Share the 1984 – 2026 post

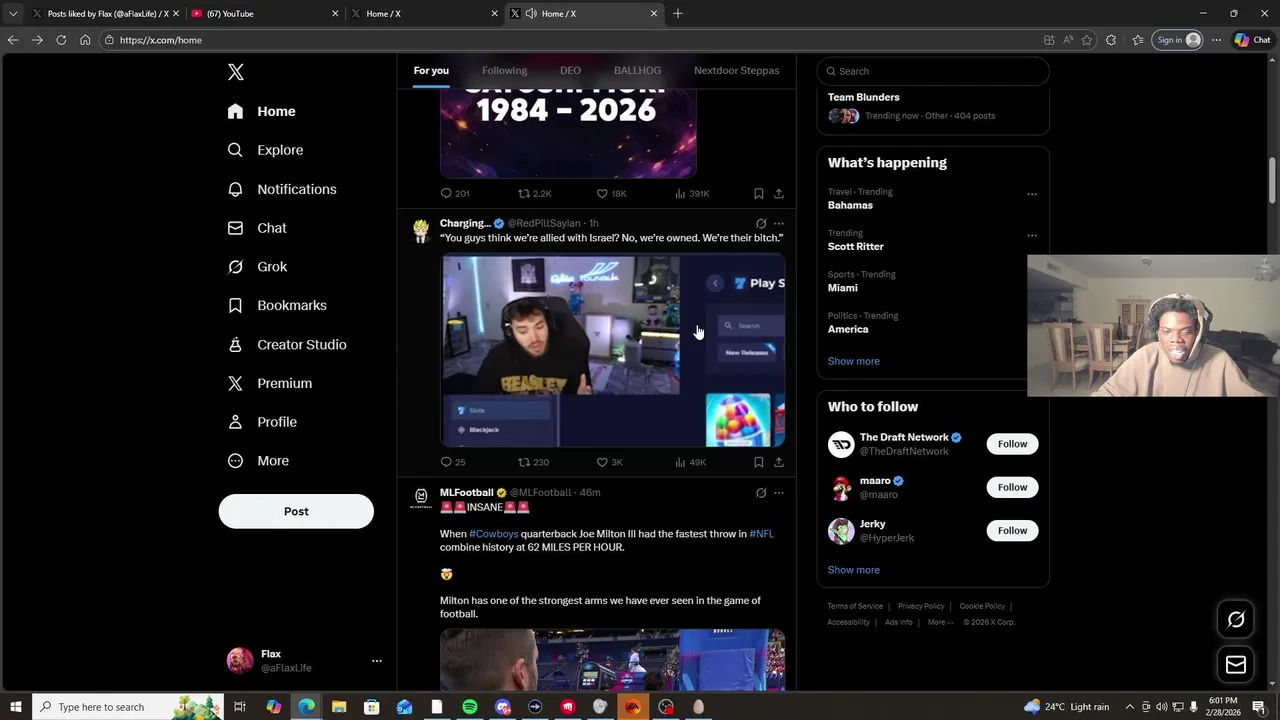[778, 193]
